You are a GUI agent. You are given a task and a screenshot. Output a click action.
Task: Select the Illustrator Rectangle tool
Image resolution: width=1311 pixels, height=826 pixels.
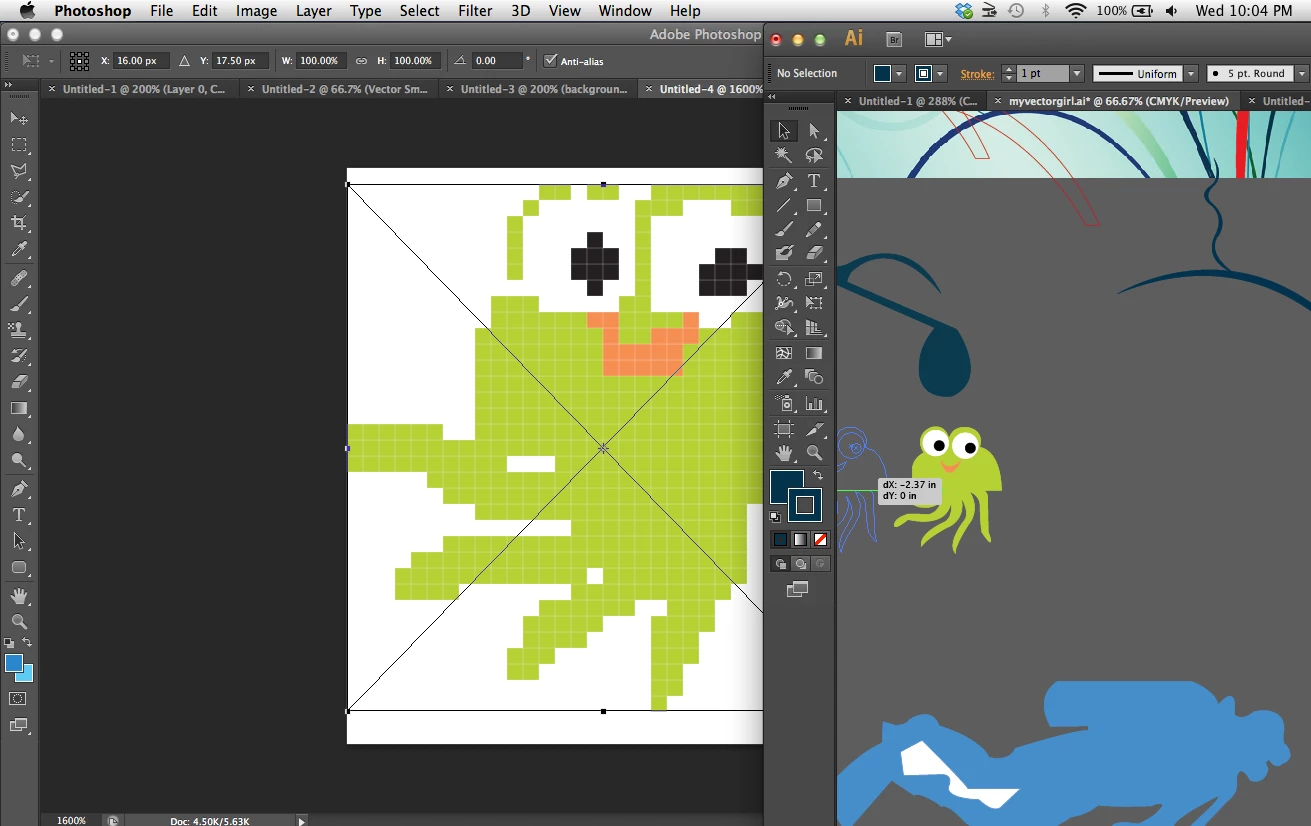coord(814,206)
